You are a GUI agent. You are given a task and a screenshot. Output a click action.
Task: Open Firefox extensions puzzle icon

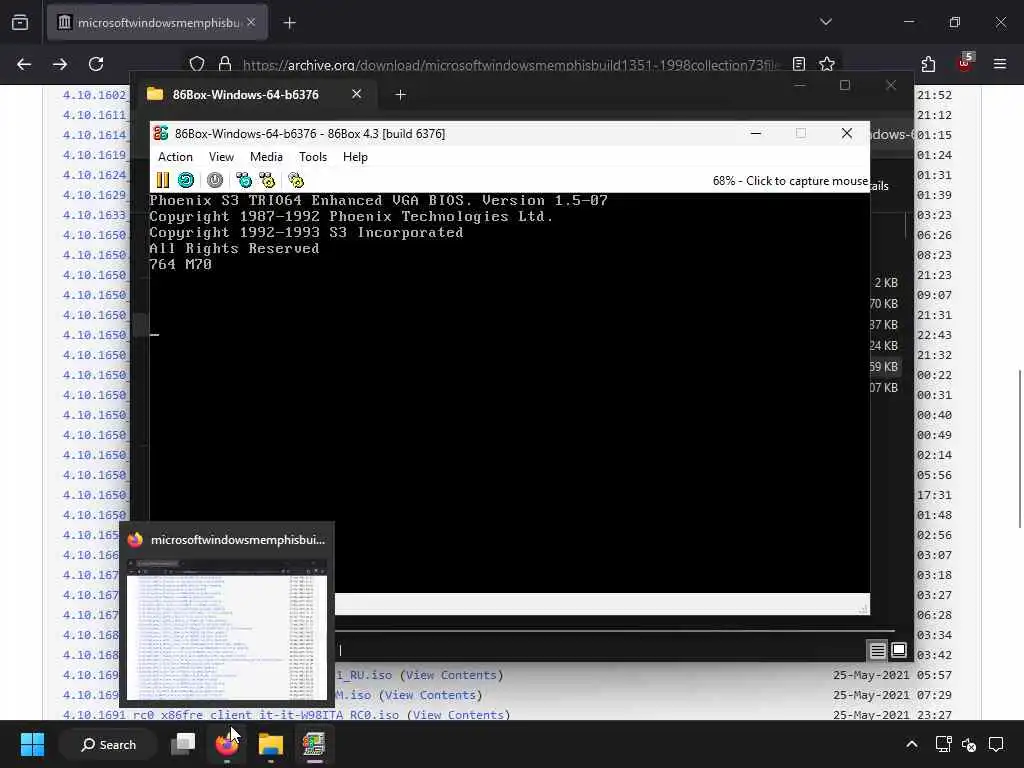[928, 64]
